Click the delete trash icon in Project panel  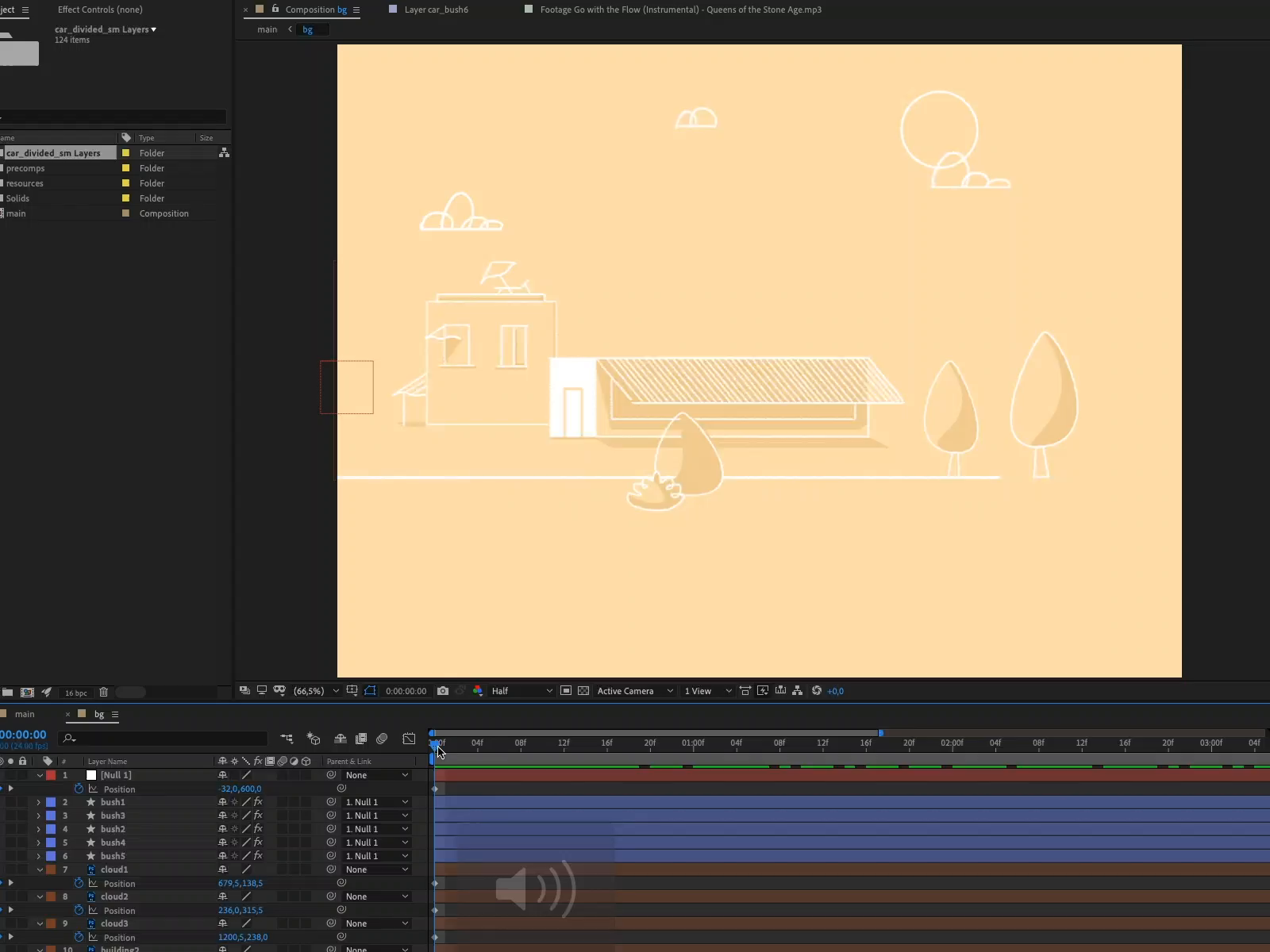tap(103, 693)
